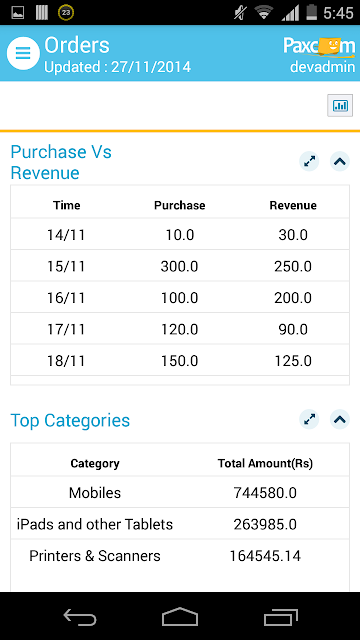Select the Printers & Scanners row
The height and width of the screenshot is (640, 360).
click(x=180, y=556)
